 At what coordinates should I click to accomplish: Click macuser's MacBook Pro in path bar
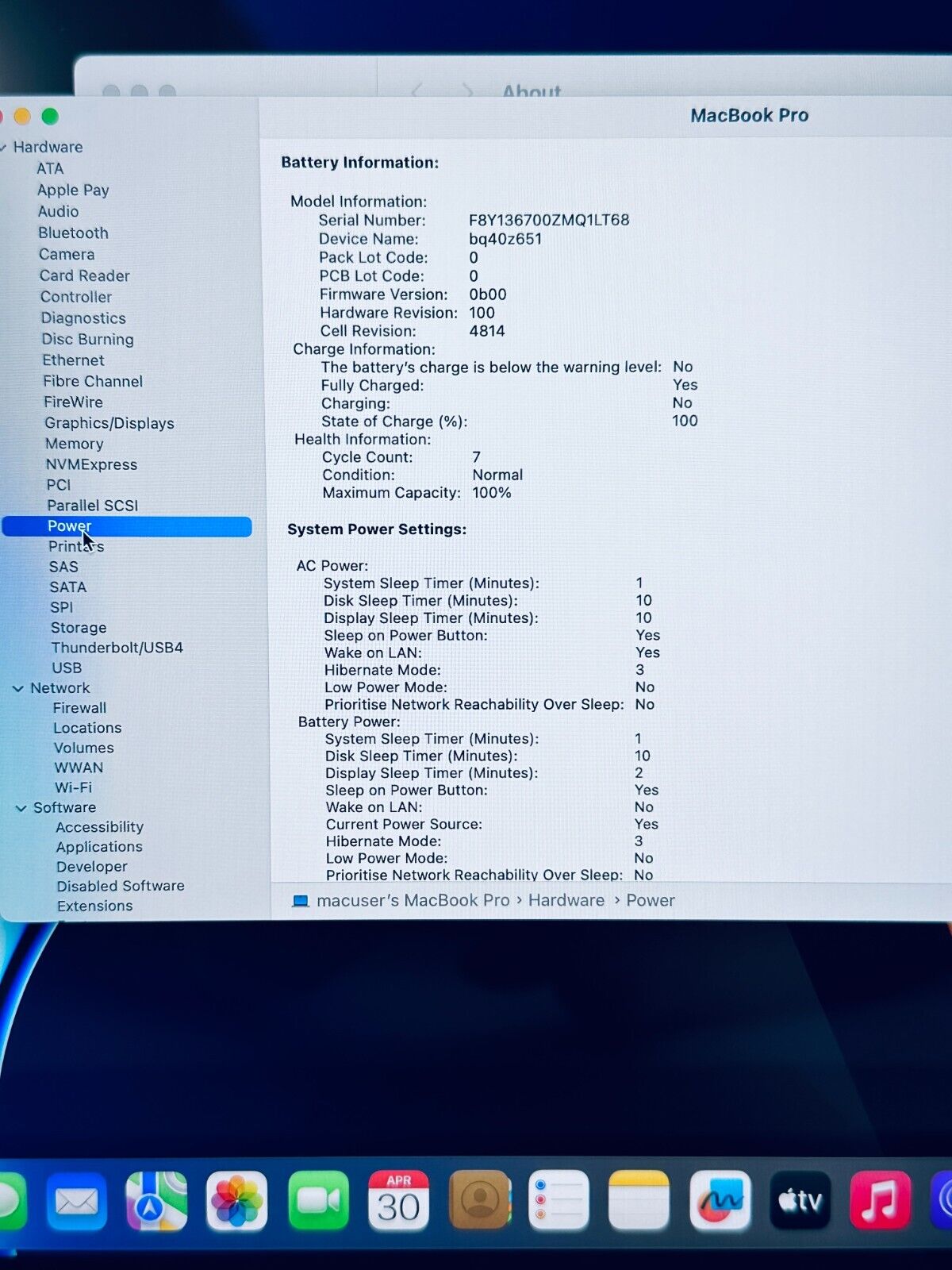(413, 901)
